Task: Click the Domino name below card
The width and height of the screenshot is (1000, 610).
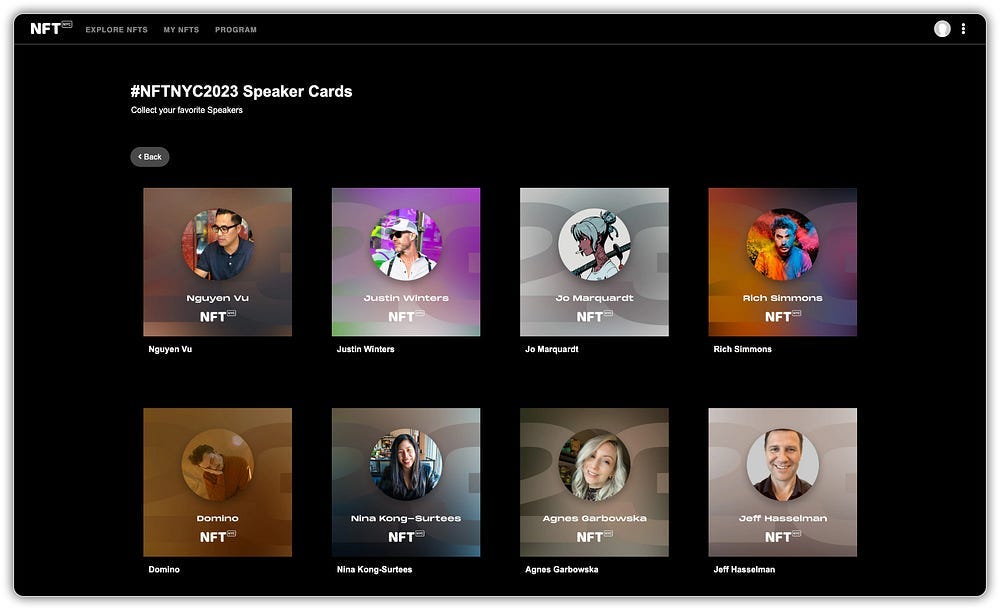Action: tap(164, 569)
